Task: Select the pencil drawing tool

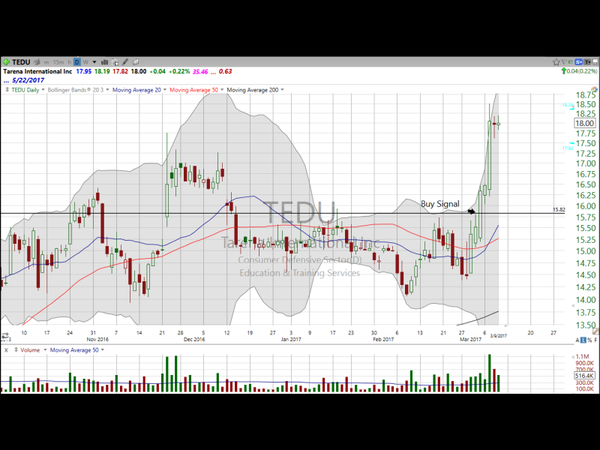Action: pyautogui.click(x=125, y=62)
